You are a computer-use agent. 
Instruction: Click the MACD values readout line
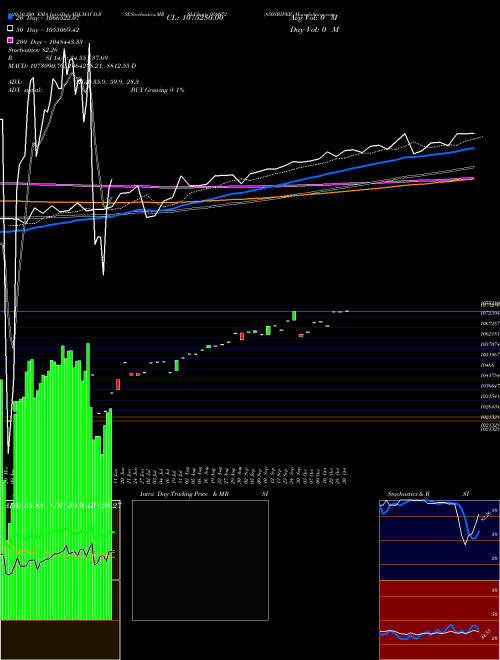[72, 66]
